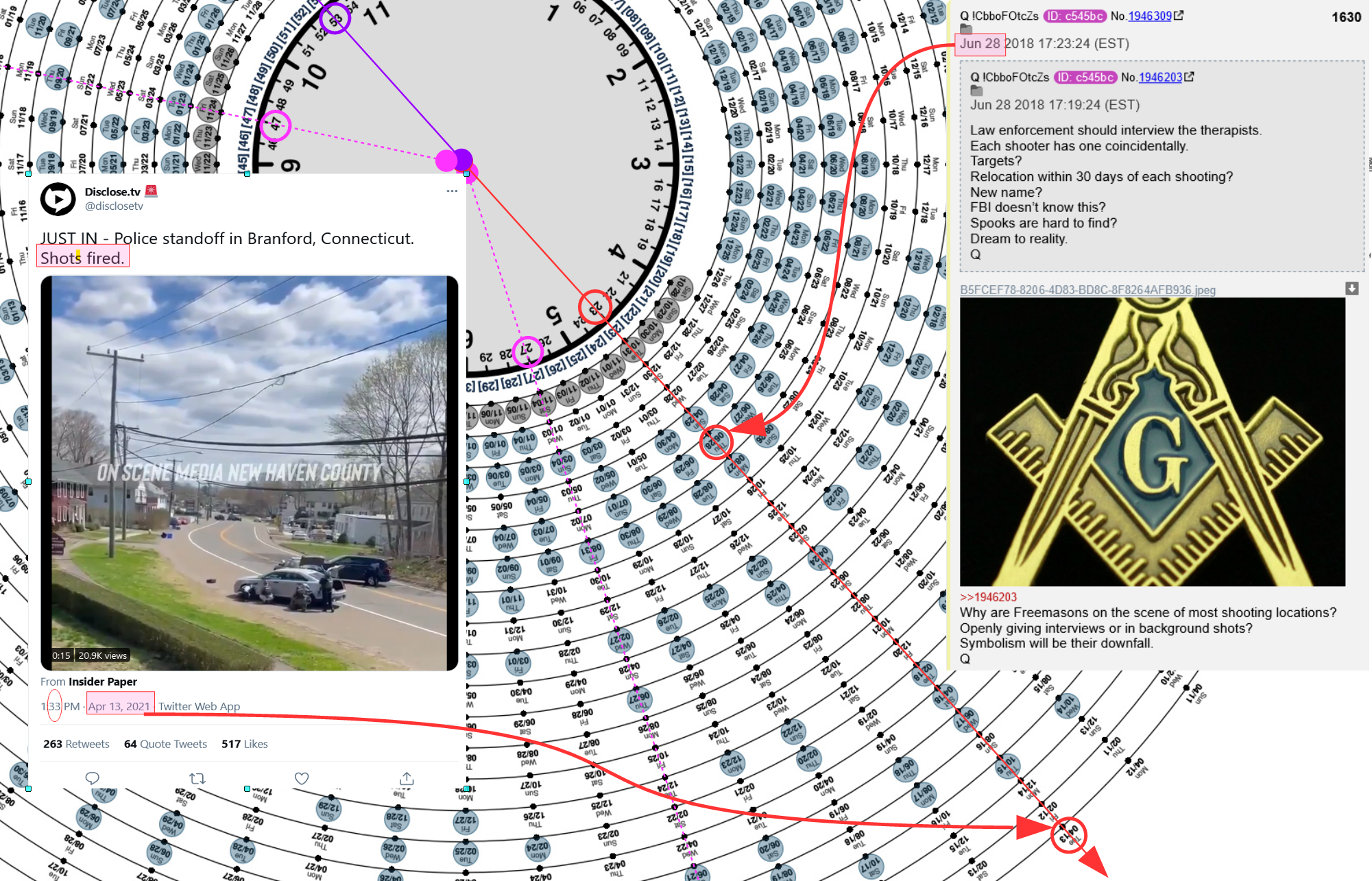Click the red siren emoji beside Disclose.tv name

click(152, 191)
